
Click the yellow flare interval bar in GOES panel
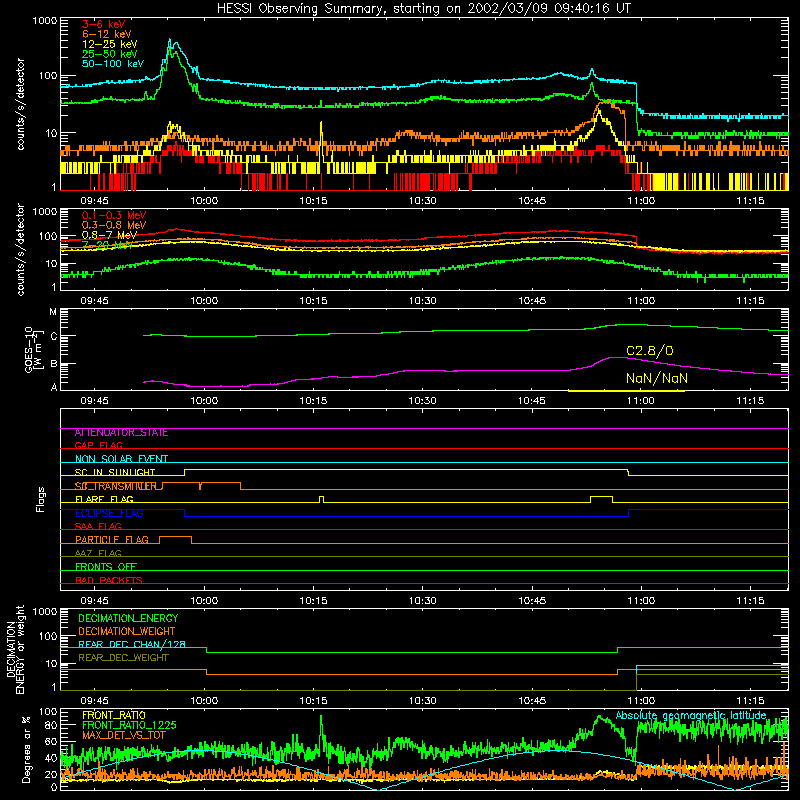[626, 391]
